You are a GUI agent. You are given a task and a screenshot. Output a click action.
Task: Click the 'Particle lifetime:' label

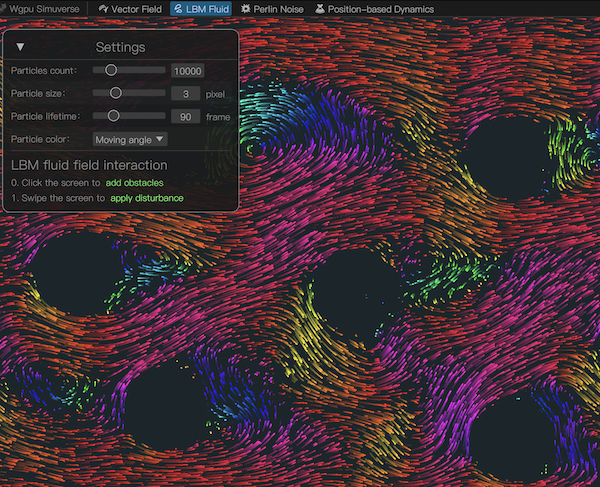46,116
